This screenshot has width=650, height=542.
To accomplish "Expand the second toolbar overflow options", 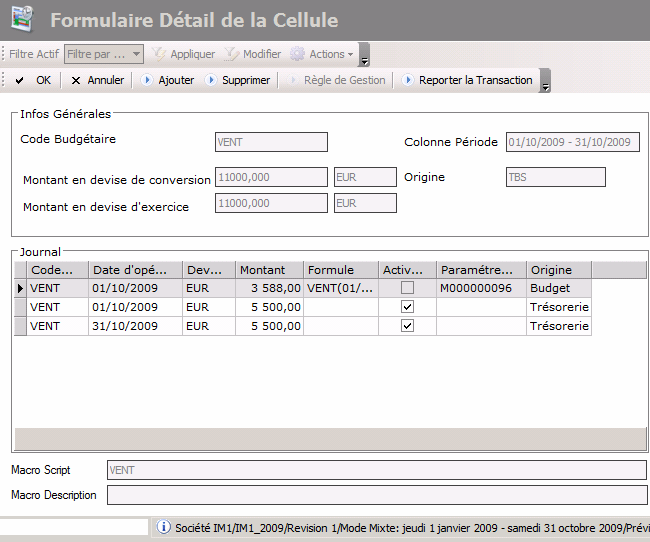I will tap(545, 84).
